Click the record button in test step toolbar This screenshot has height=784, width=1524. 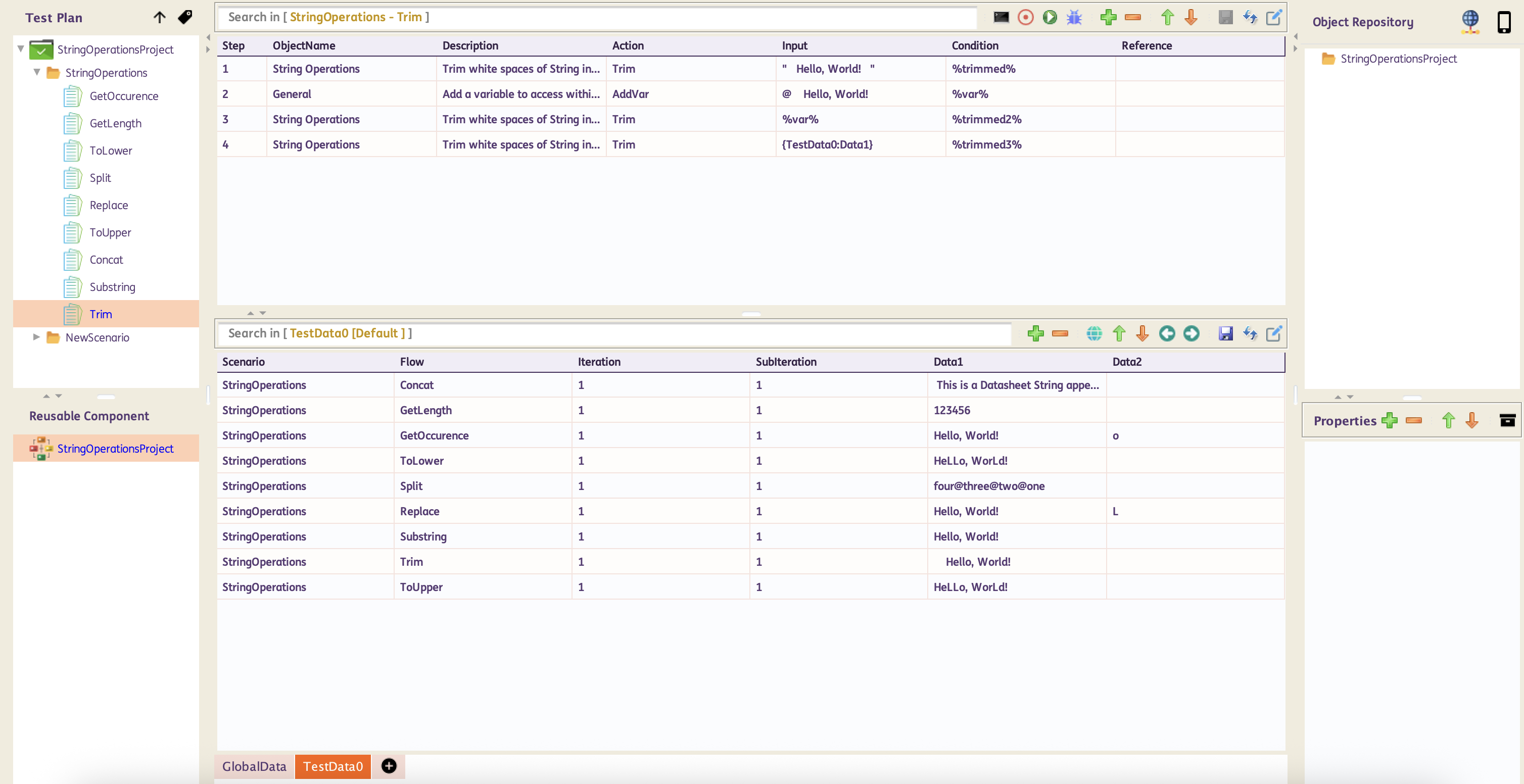click(x=1025, y=17)
